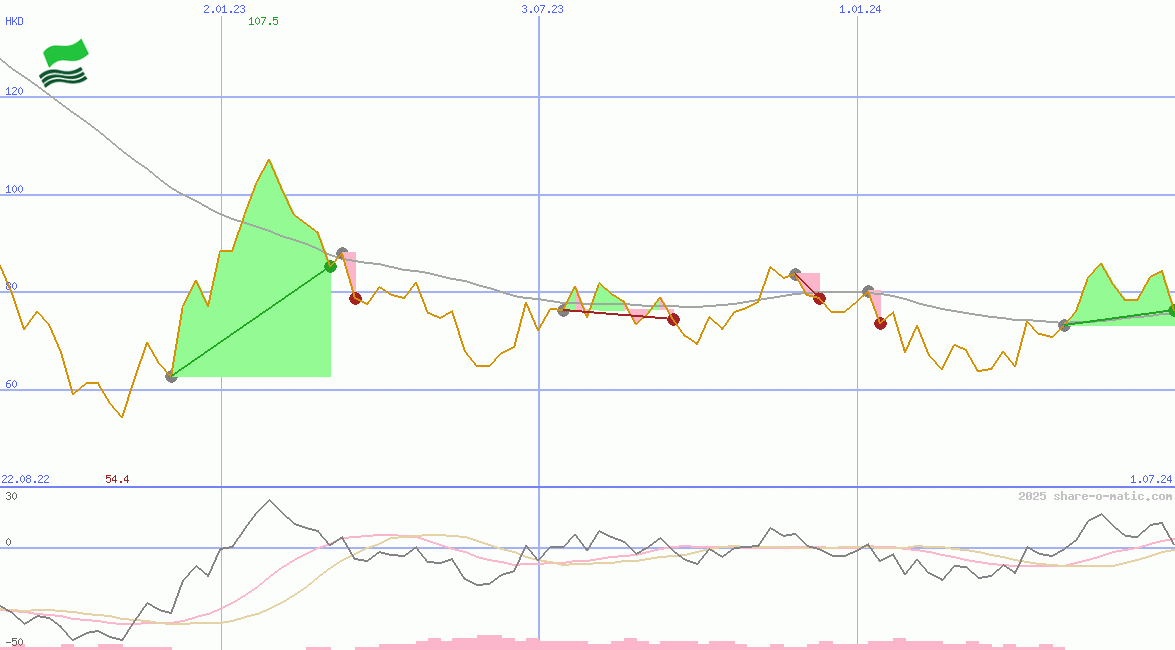
Task: Click red exit marker ending the long flat red trade
Action: coord(674,320)
